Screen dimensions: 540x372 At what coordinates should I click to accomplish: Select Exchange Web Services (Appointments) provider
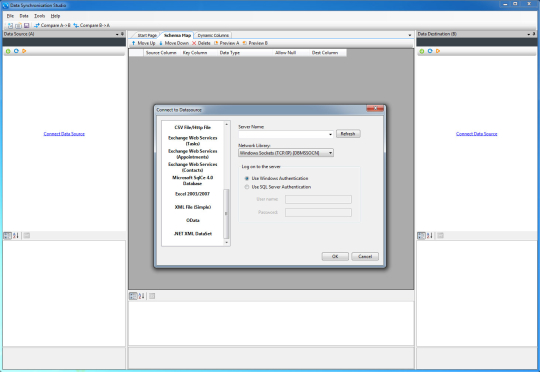(193, 154)
